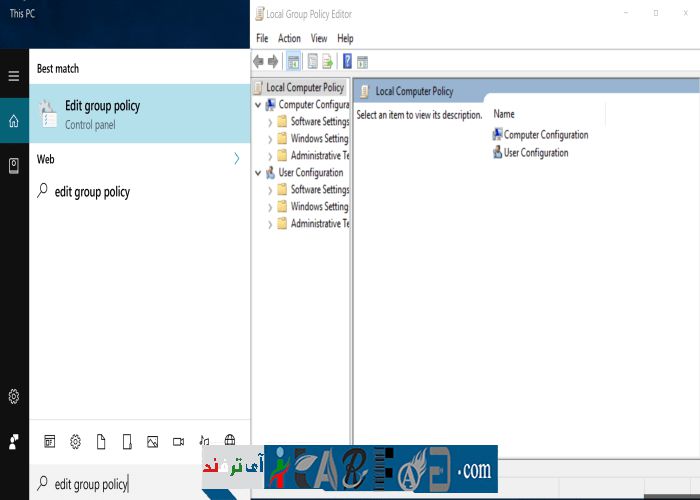Filter search results by Videos icon

pyautogui.click(x=178, y=441)
